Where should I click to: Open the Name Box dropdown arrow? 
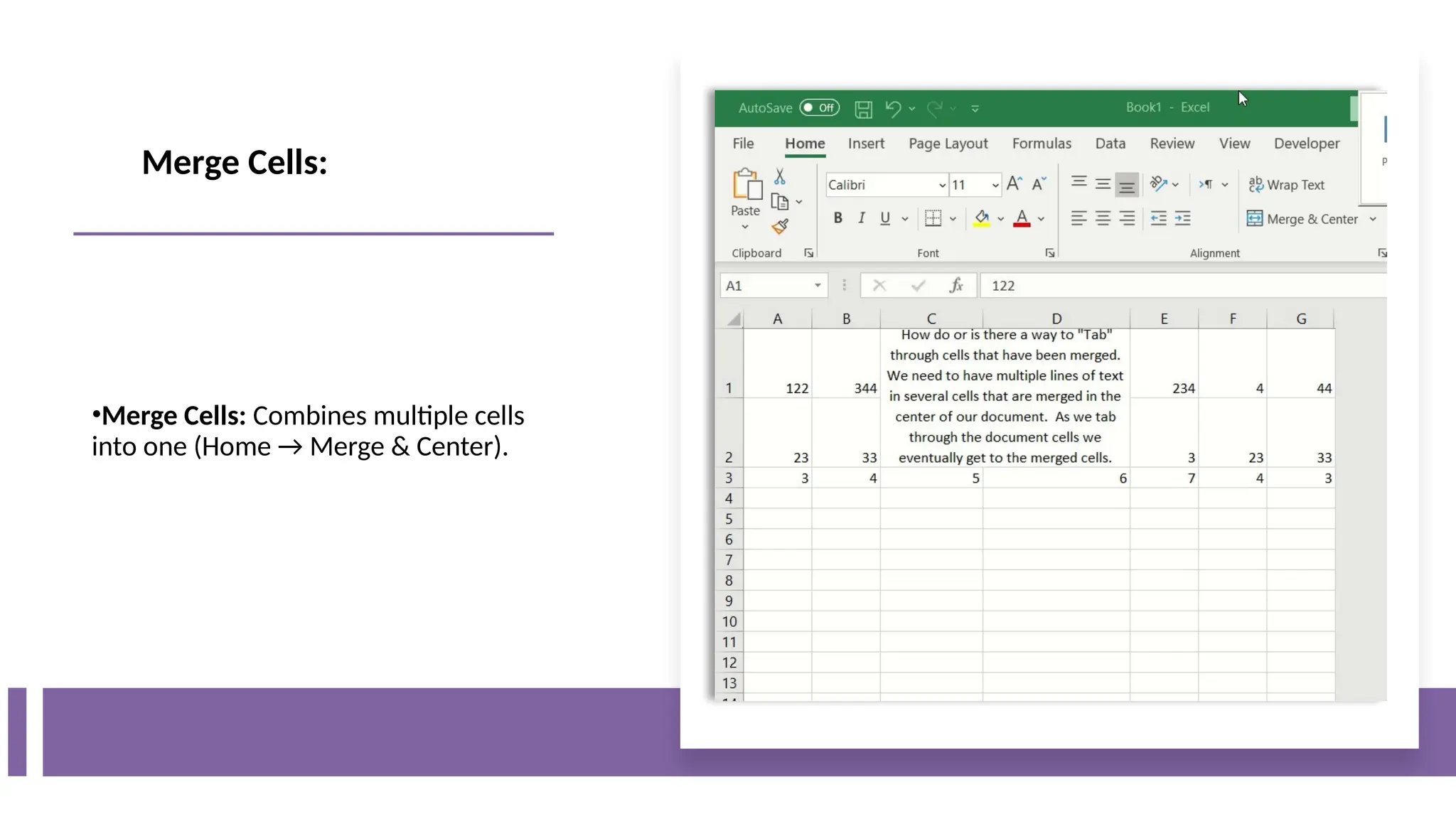[x=818, y=286]
